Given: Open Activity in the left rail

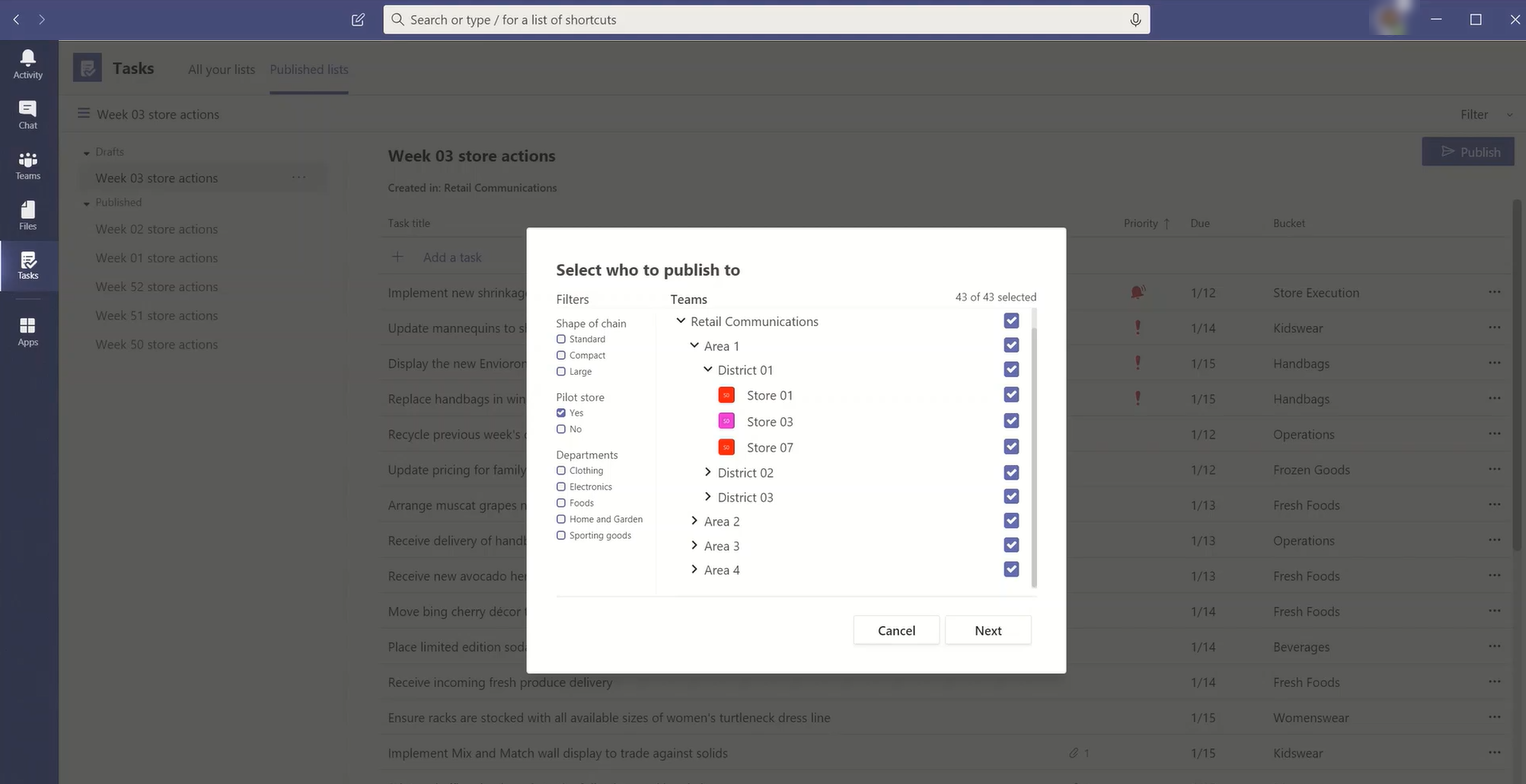Looking at the screenshot, I should (28, 64).
